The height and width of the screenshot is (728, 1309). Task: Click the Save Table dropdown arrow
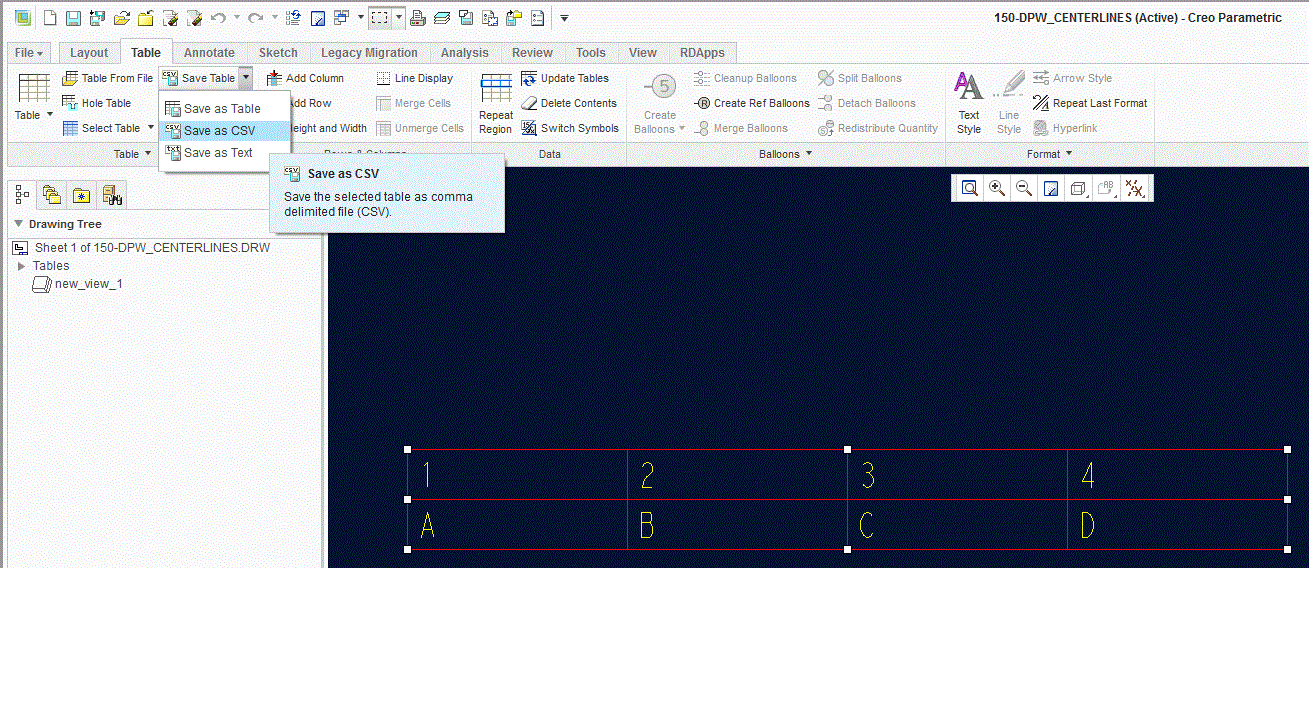[x=245, y=78]
